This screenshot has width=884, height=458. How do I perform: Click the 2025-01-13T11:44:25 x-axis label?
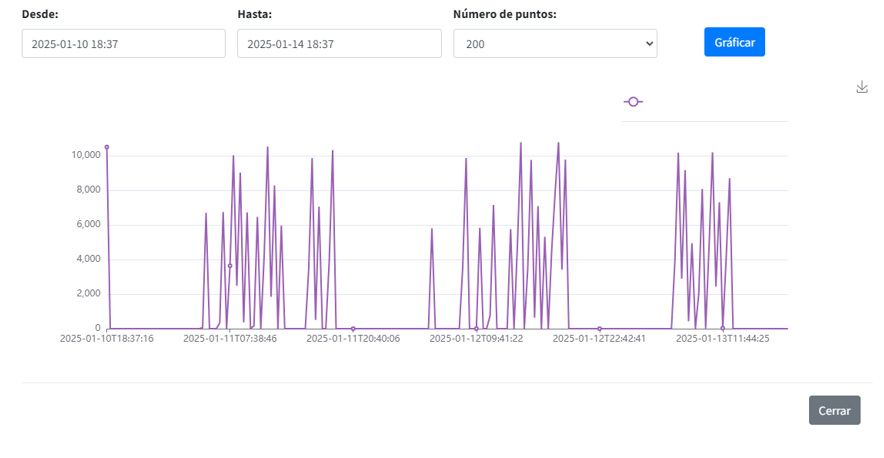(723, 339)
